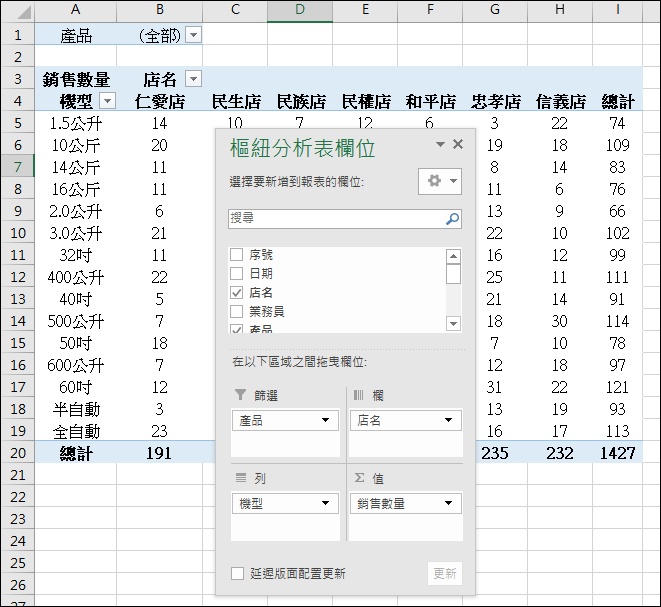The image size is (661, 607).
Task: Click the 值 area sigma icon
Action: pos(359,477)
